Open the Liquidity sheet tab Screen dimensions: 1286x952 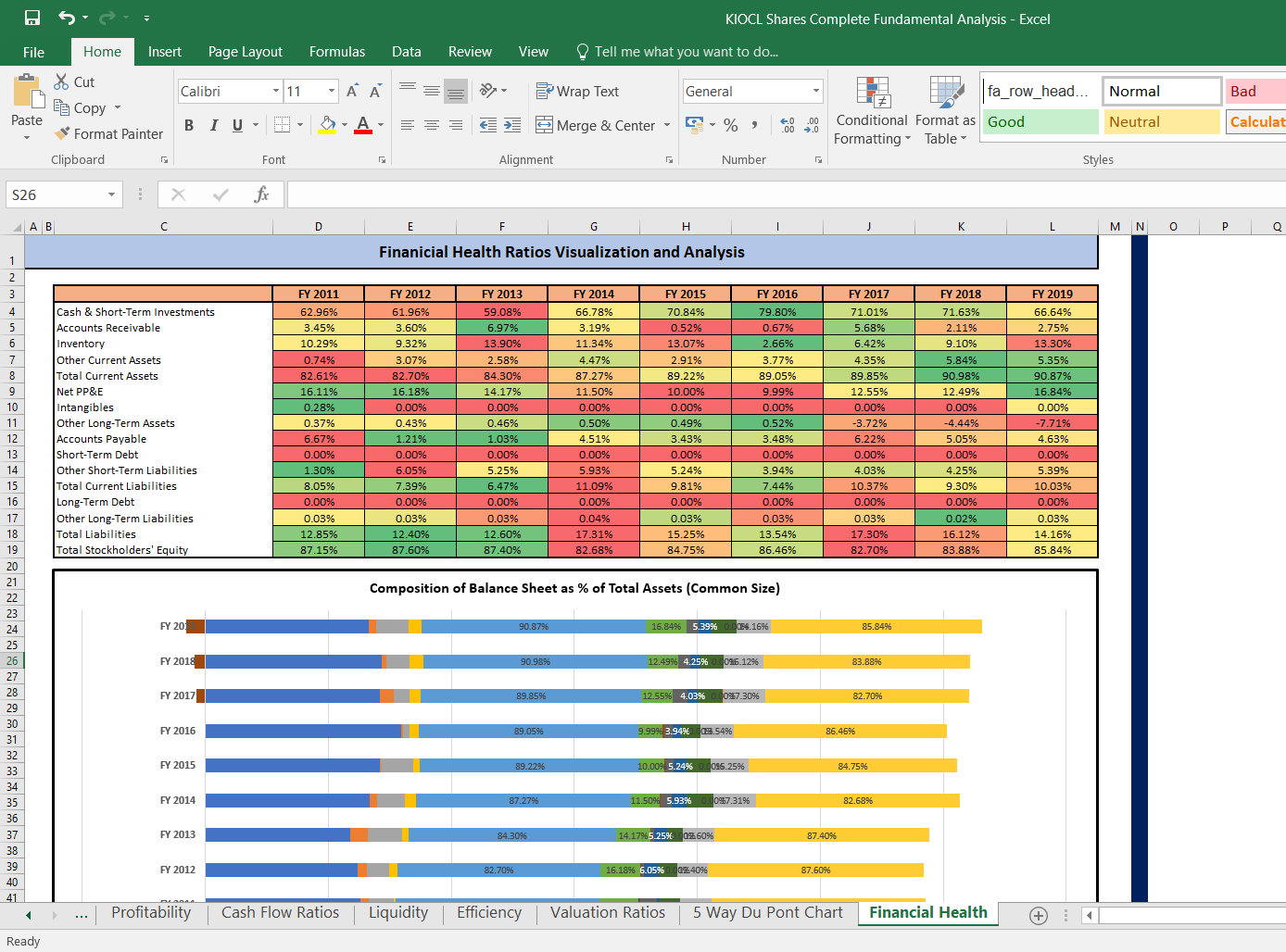click(398, 912)
